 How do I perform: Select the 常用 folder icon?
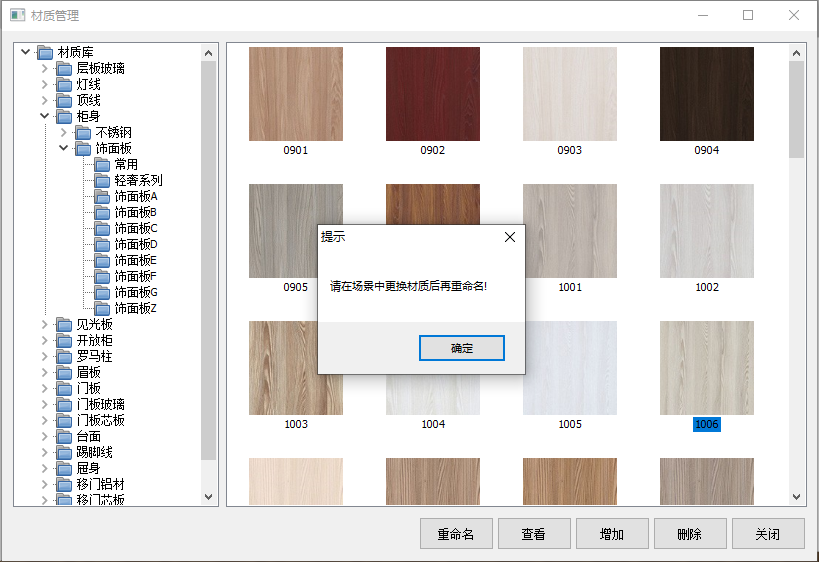pyautogui.click(x=102, y=165)
